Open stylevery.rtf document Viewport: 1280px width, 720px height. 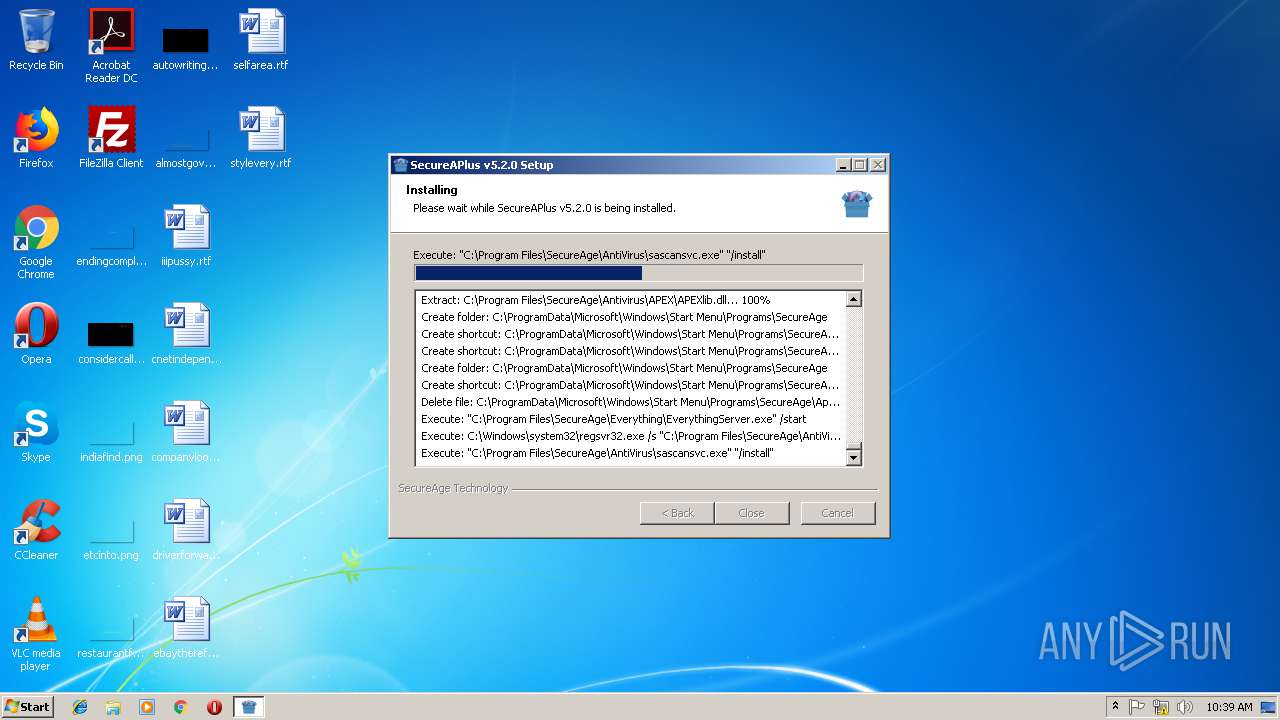(x=261, y=138)
